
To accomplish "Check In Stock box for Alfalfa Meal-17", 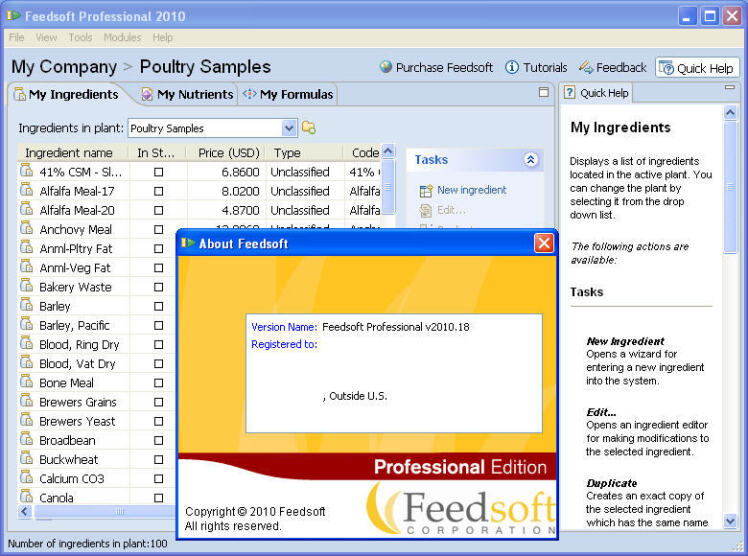I will coord(158,191).
